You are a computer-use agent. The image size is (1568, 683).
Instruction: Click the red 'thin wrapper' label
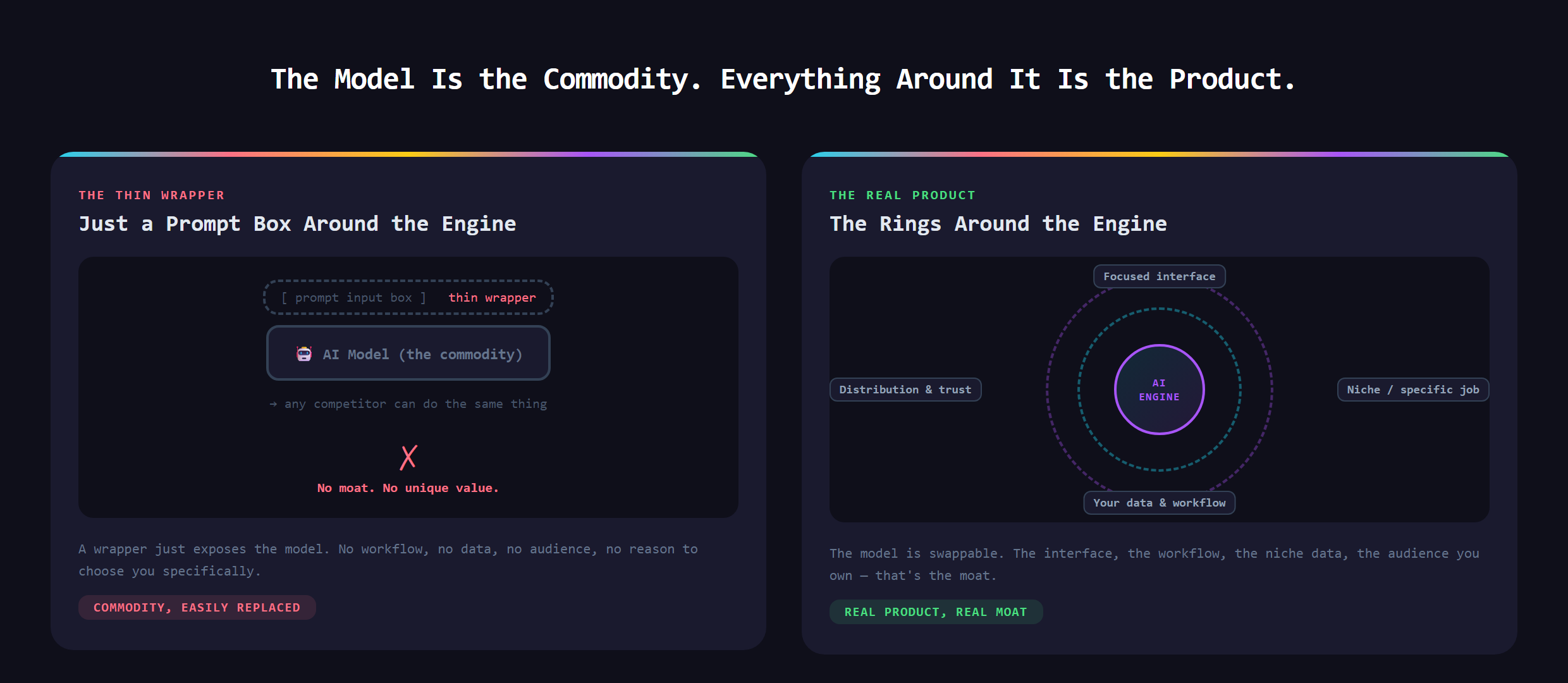pos(492,297)
